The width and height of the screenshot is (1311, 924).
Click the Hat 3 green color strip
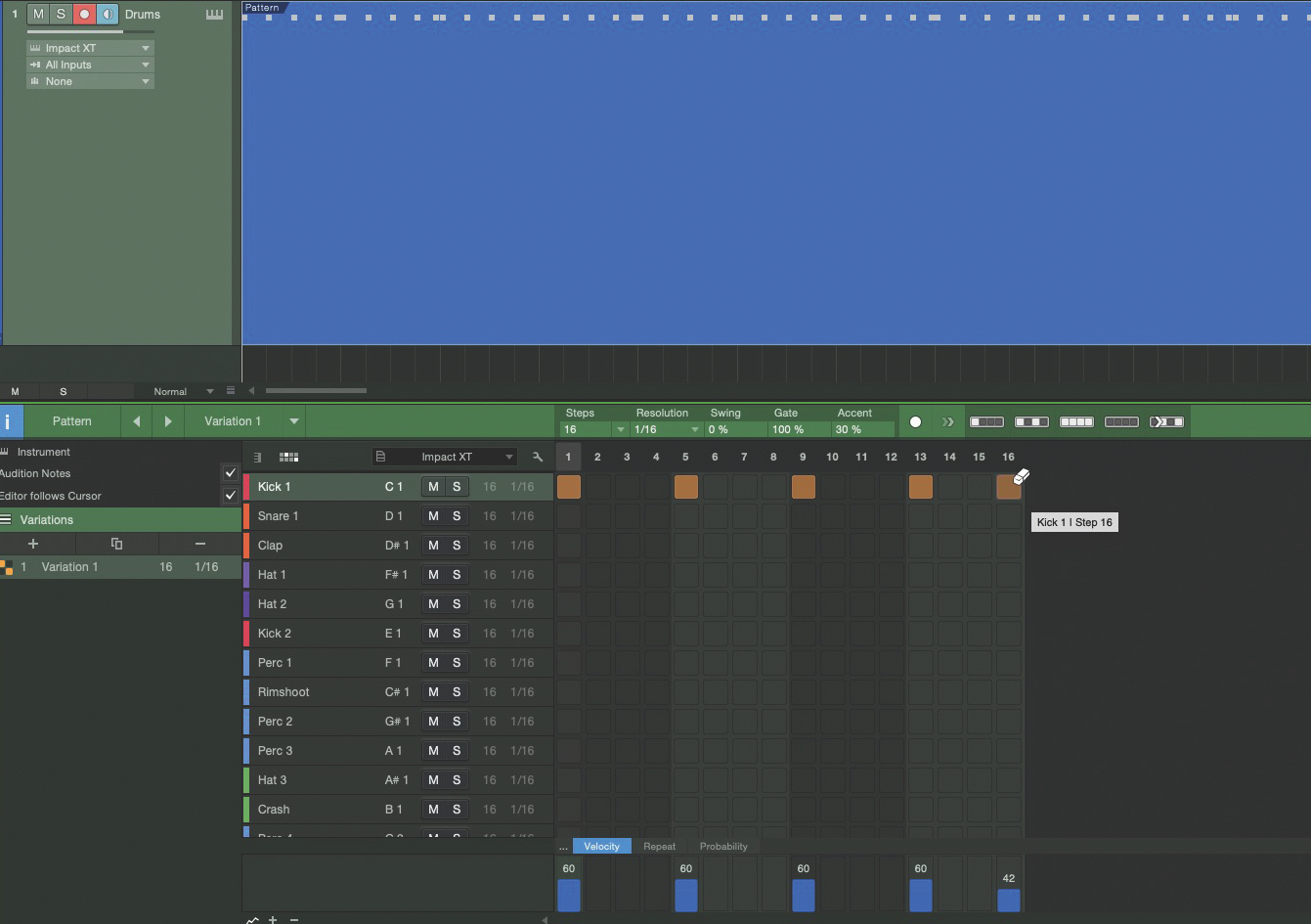[x=246, y=780]
